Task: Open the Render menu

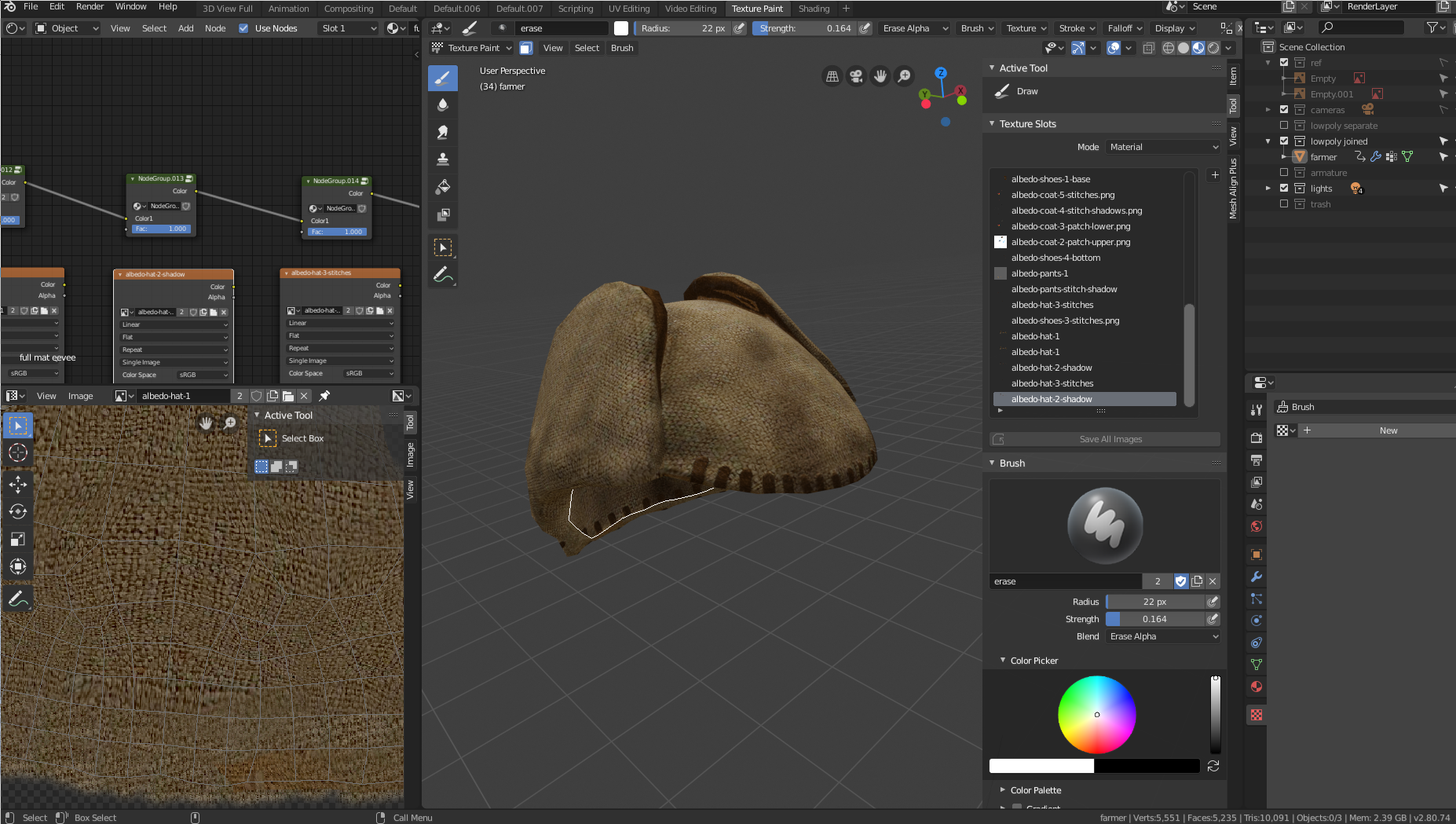Action: (90, 6)
